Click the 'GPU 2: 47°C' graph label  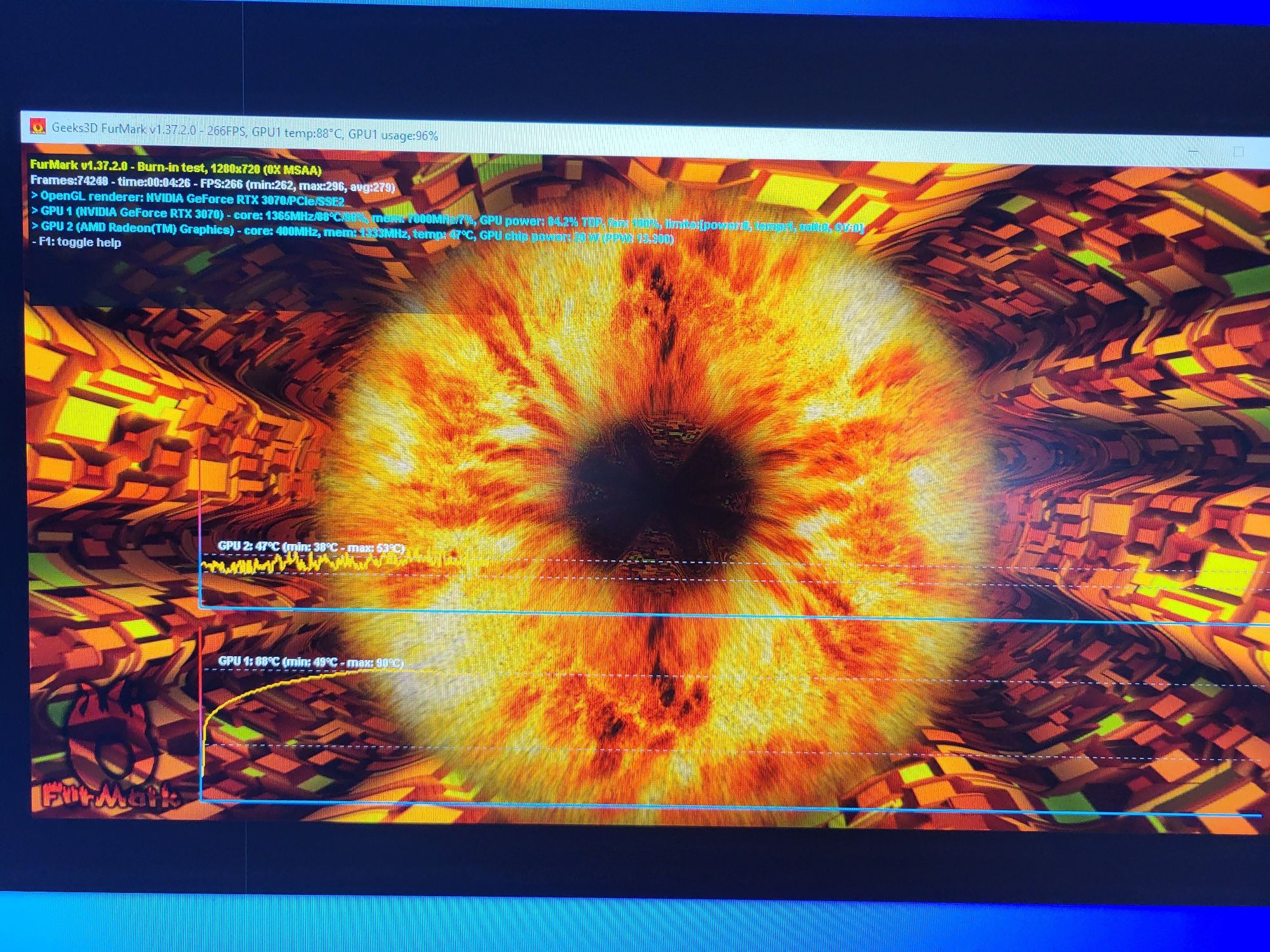coord(311,547)
